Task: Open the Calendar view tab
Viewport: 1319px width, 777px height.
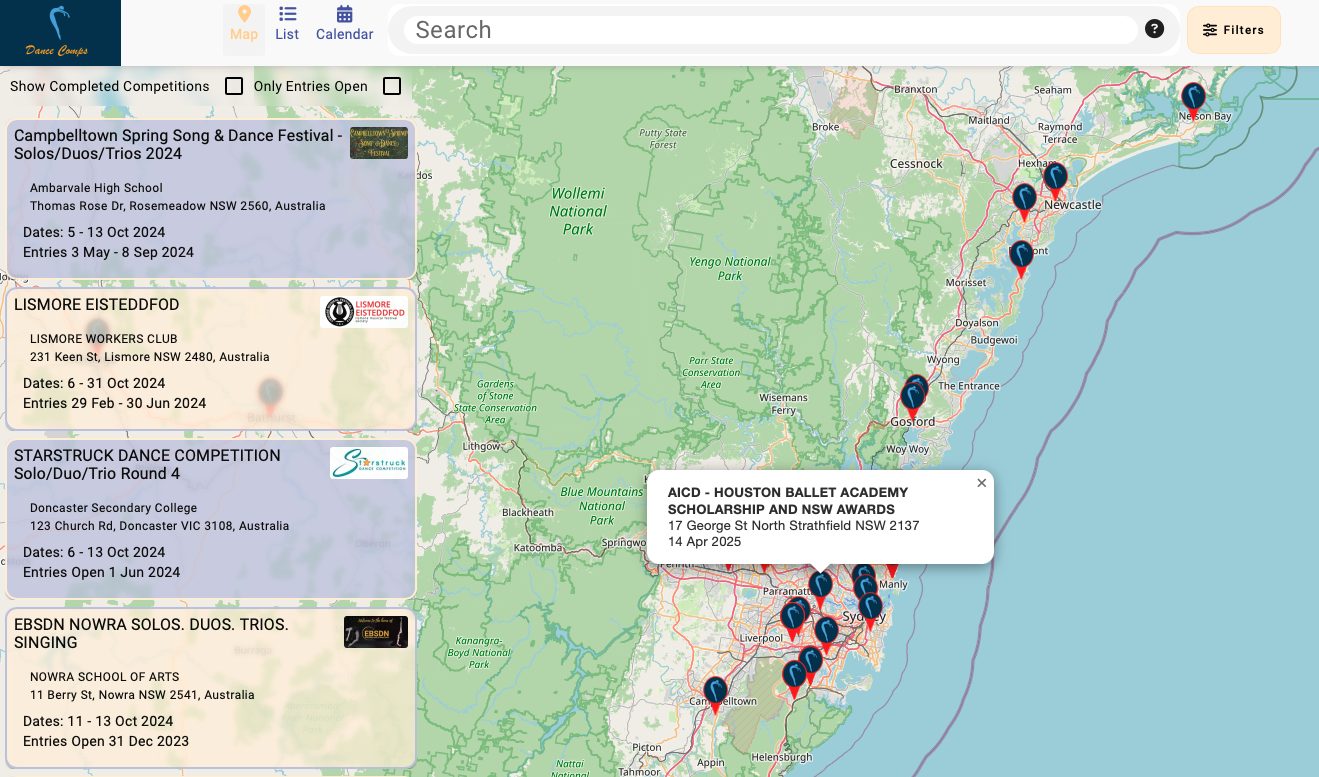Action: point(344,23)
